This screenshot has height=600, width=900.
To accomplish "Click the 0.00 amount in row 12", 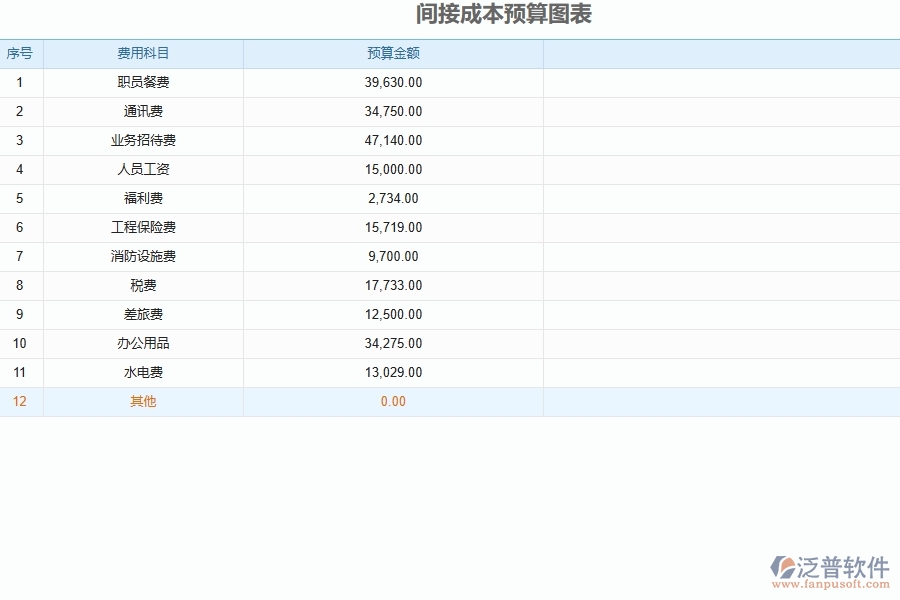I will pyautogui.click(x=393, y=401).
